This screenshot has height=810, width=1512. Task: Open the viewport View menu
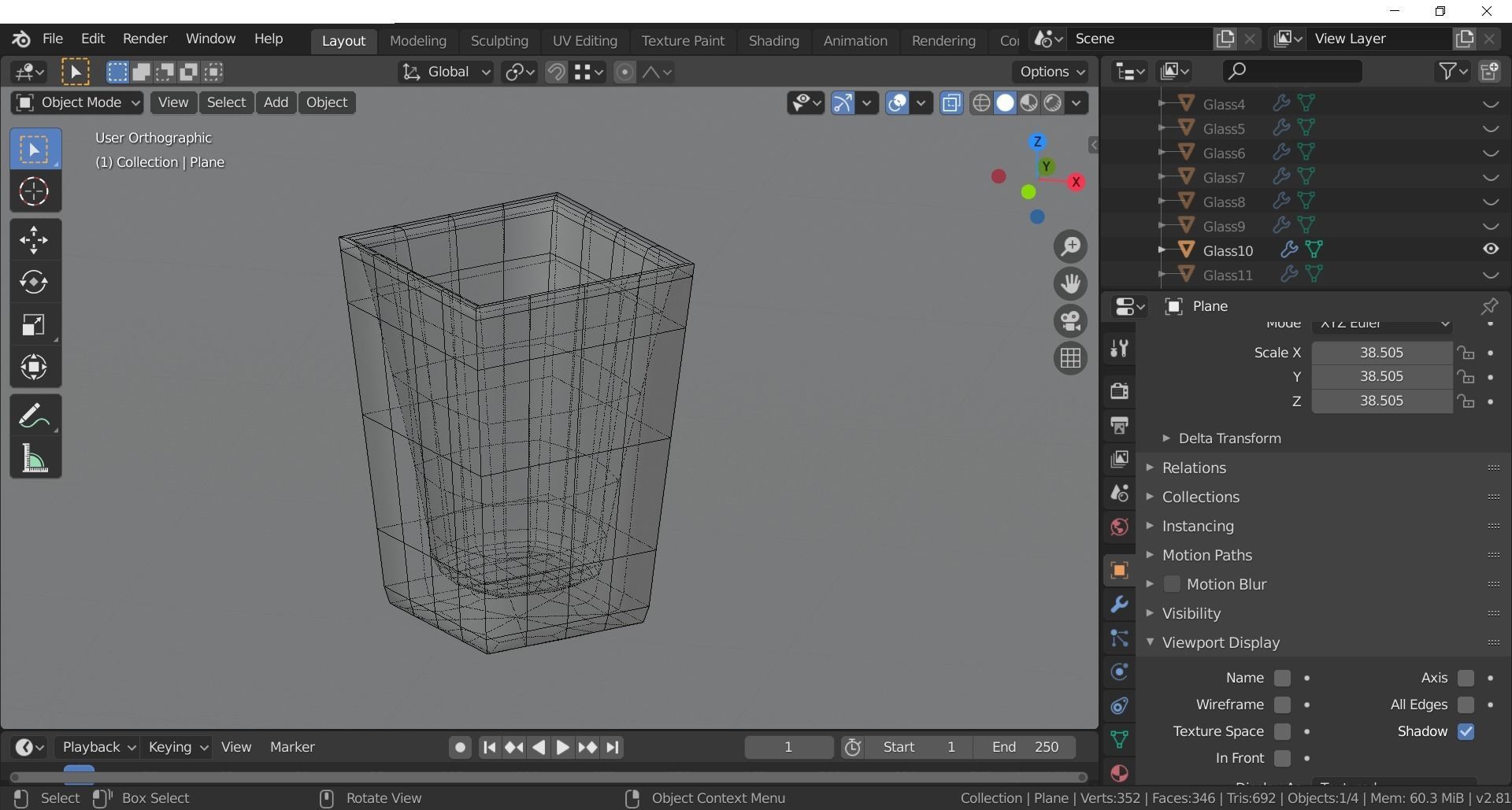(173, 102)
